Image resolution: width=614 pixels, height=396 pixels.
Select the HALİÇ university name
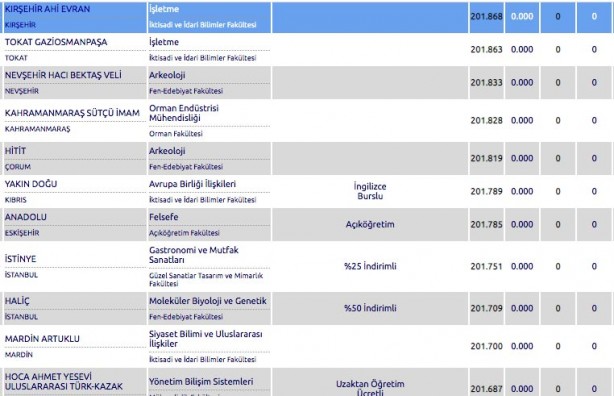tap(17, 301)
